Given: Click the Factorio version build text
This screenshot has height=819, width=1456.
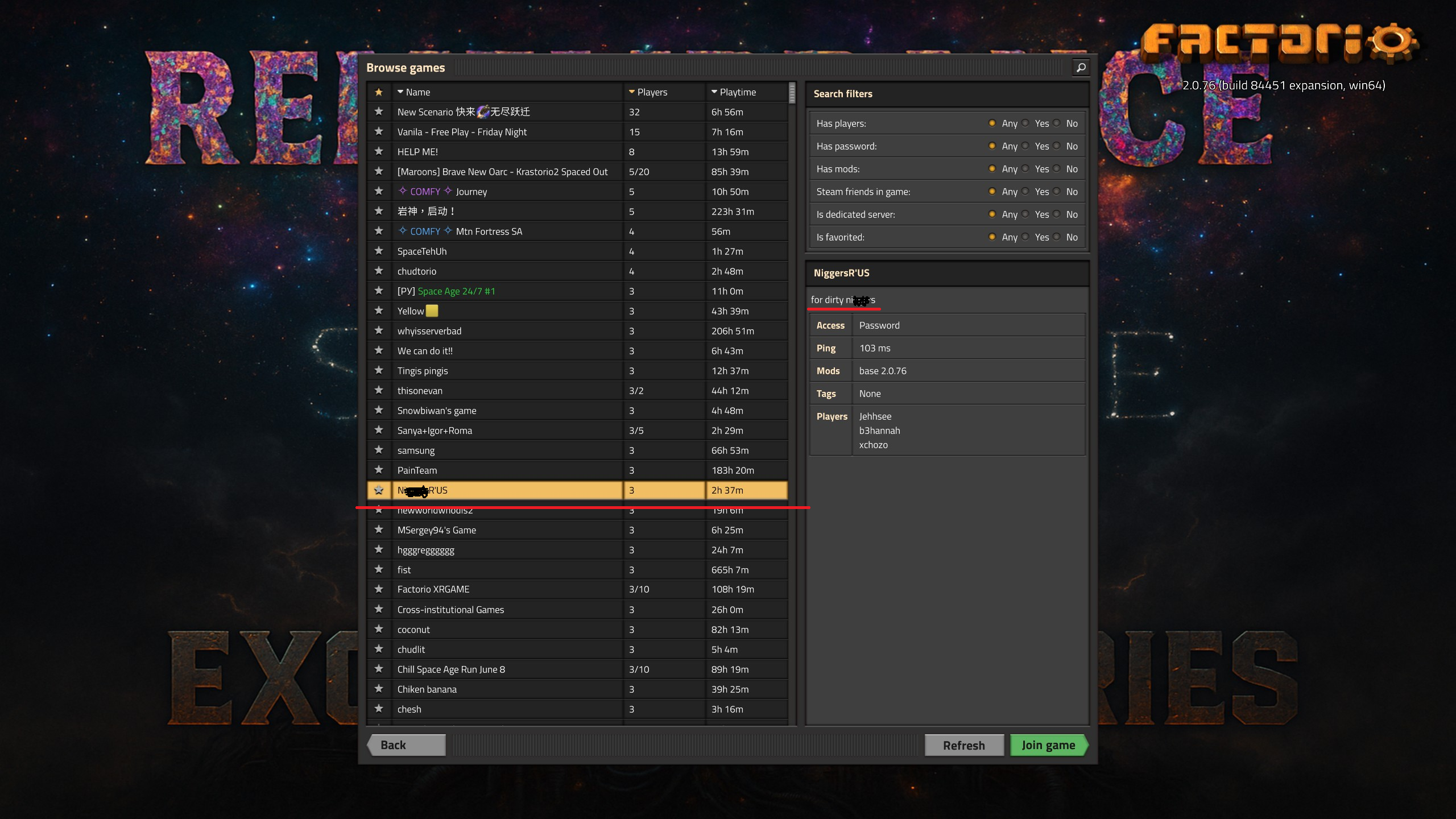Looking at the screenshot, I should point(1284,85).
